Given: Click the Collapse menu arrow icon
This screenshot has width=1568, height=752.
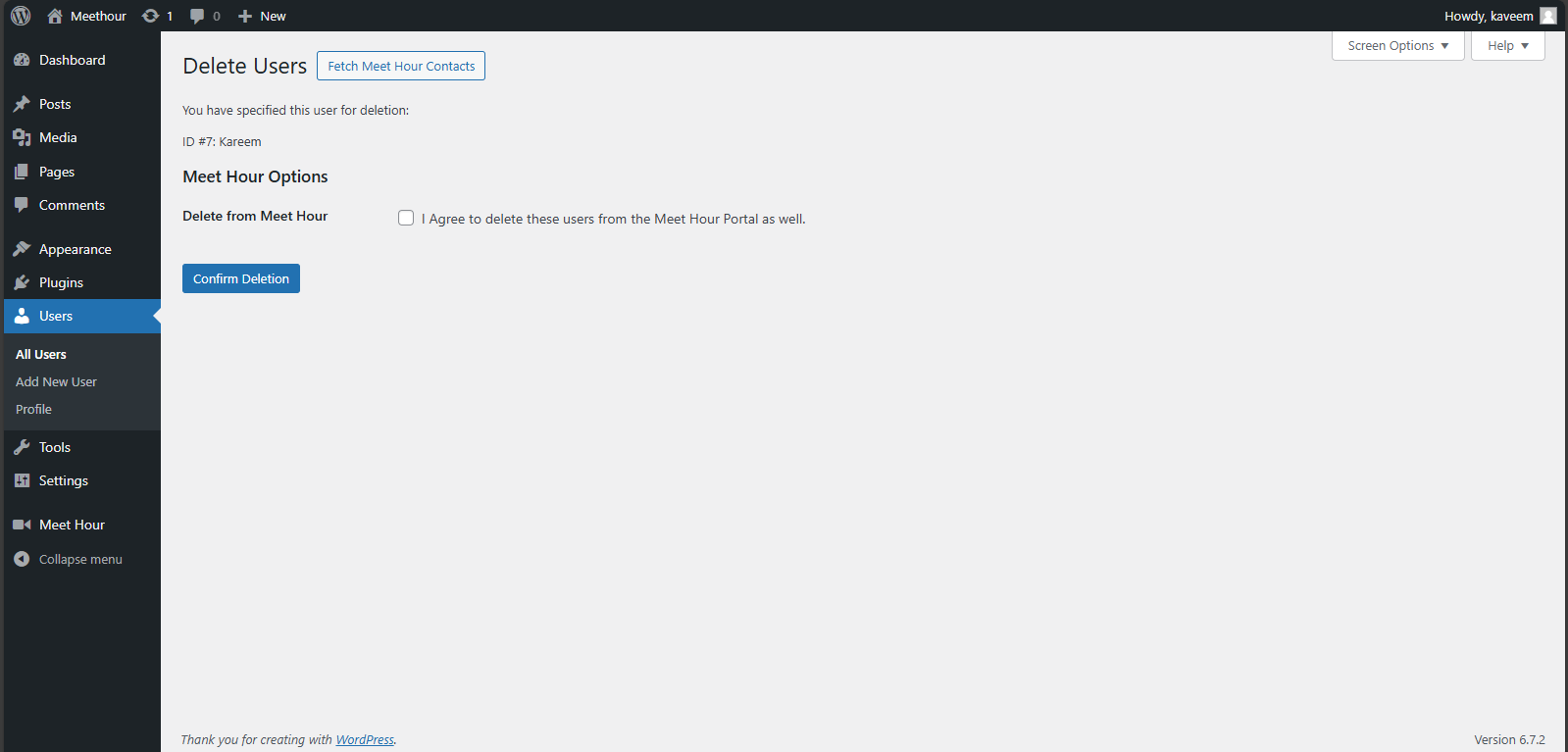Looking at the screenshot, I should [22, 559].
